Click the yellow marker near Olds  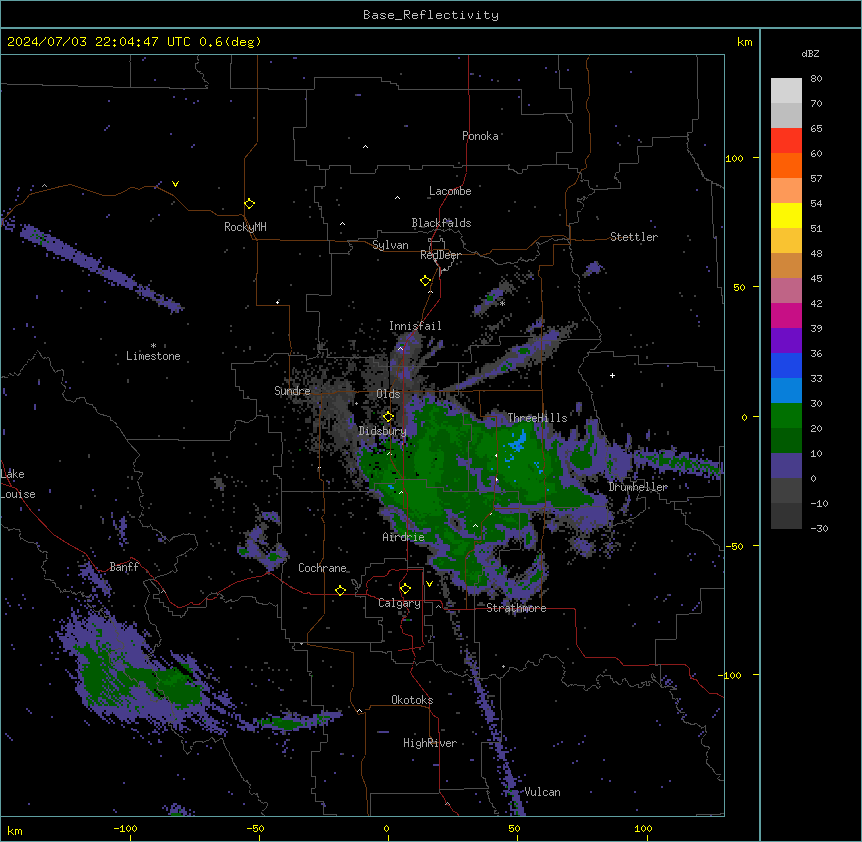click(x=388, y=417)
